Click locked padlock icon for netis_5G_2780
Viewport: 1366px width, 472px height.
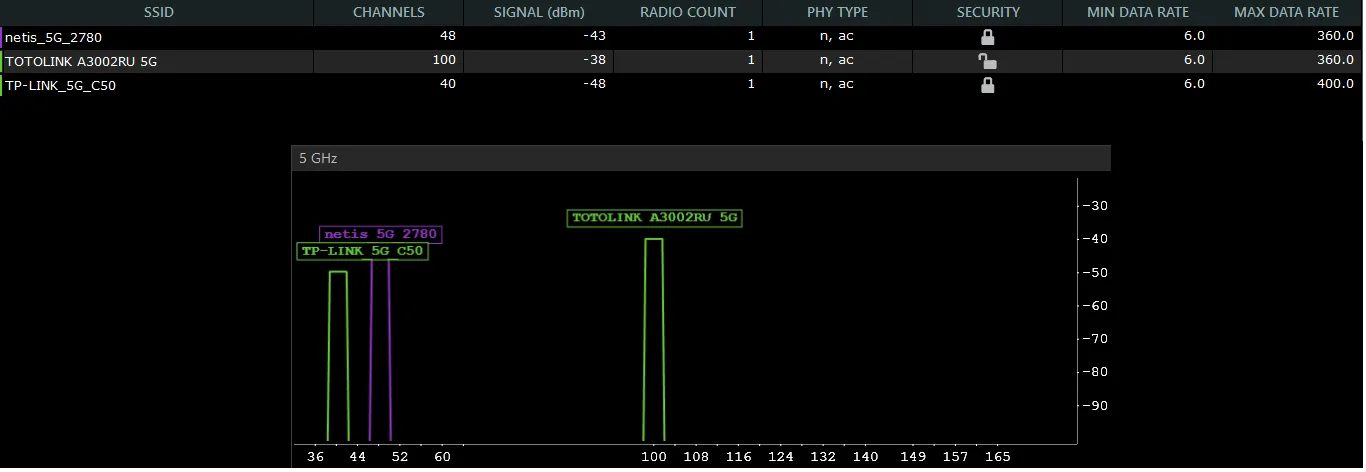988,37
